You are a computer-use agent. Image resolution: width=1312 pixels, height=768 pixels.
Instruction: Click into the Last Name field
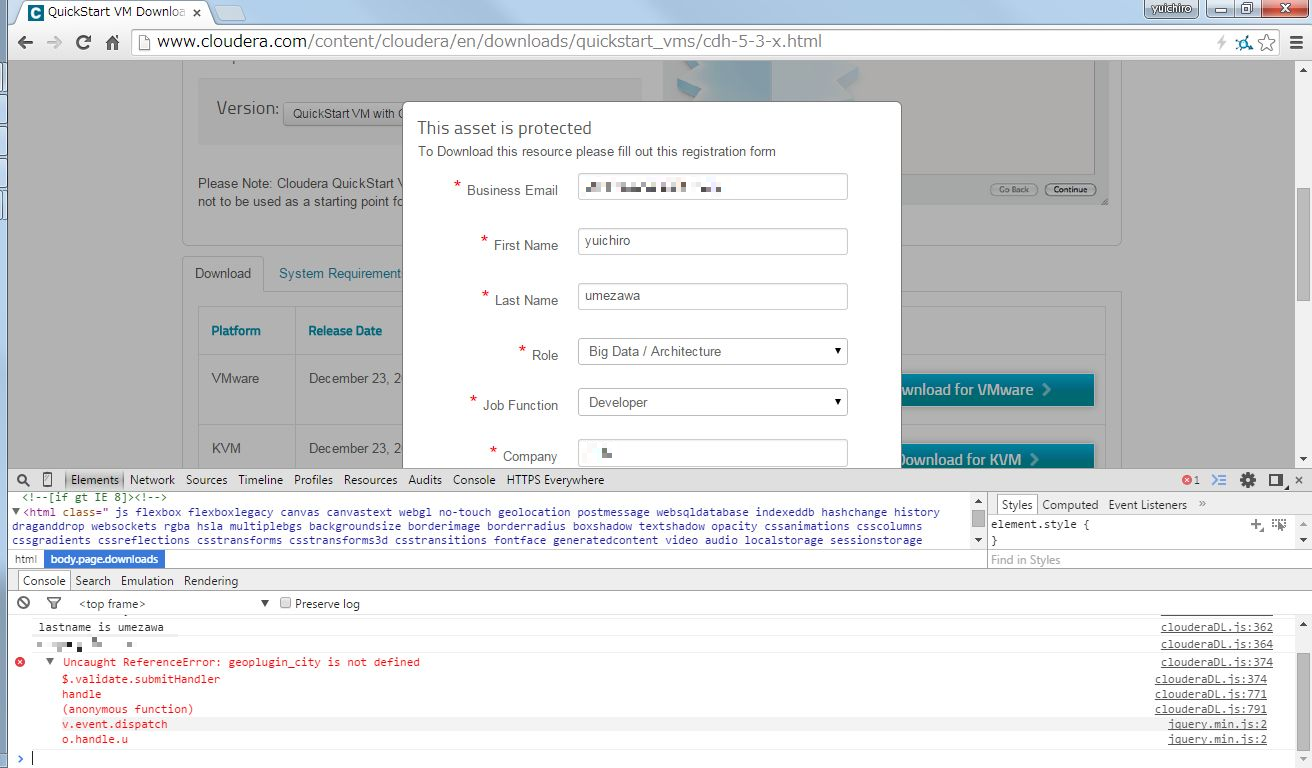point(712,296)
